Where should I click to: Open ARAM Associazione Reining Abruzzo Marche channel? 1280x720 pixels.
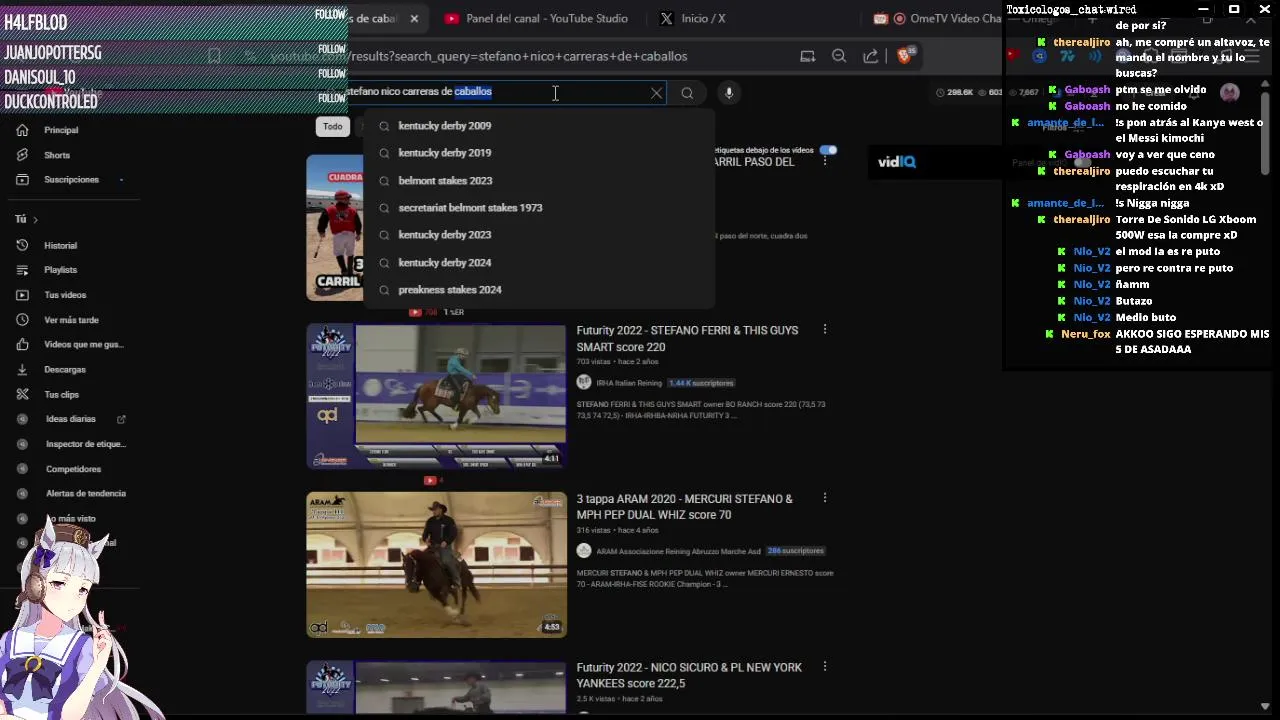[x=678, y=551]
